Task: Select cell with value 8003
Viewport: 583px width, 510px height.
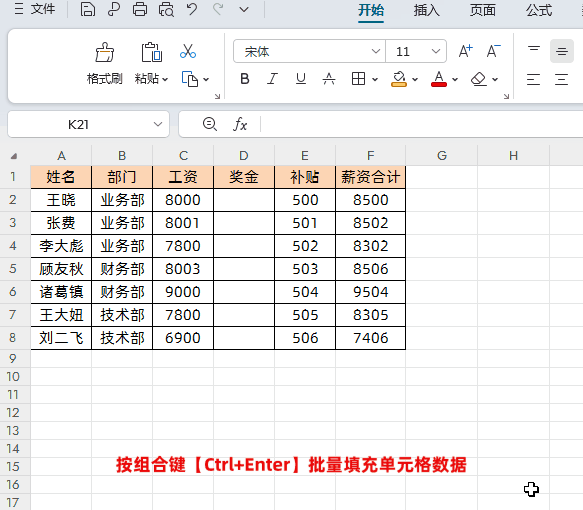Action: coord(183,269)
